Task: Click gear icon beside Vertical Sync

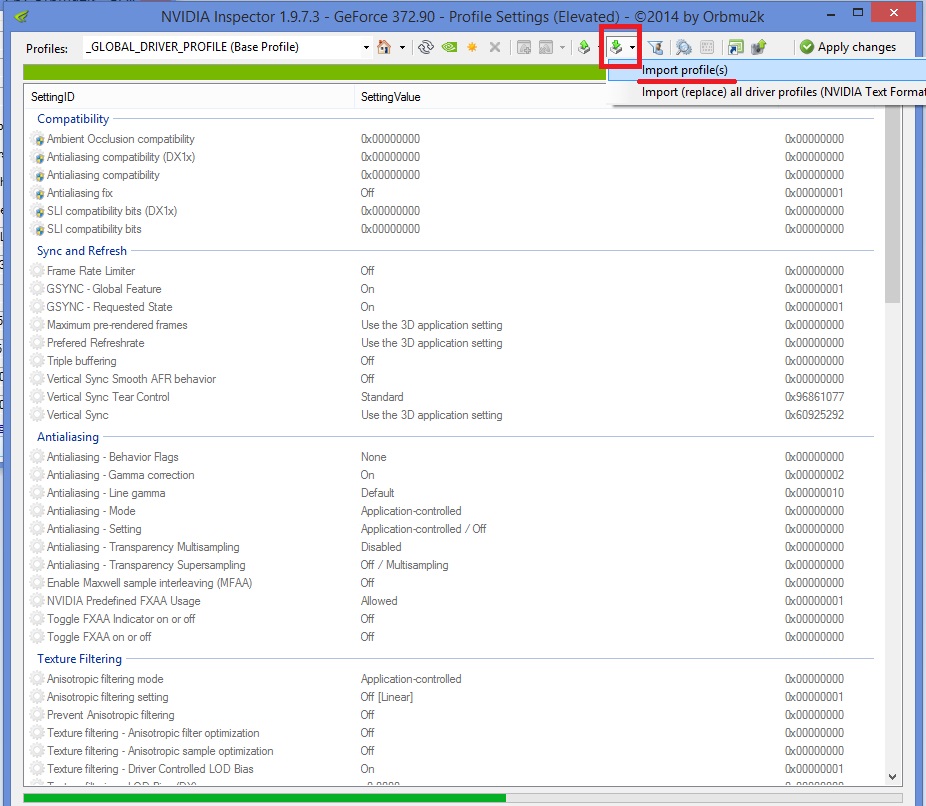Action: [37, 415]
